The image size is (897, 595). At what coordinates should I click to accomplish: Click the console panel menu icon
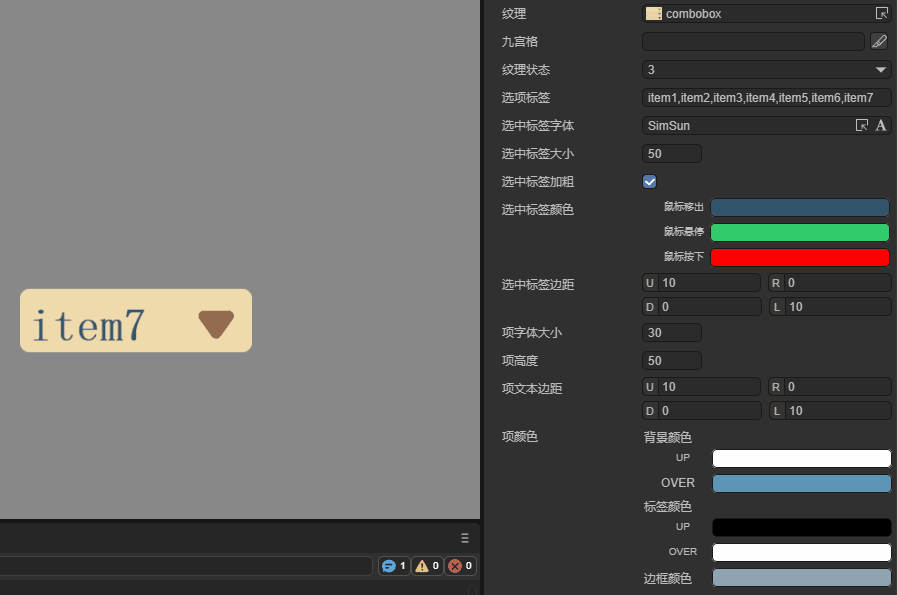[x=464, y=538]
